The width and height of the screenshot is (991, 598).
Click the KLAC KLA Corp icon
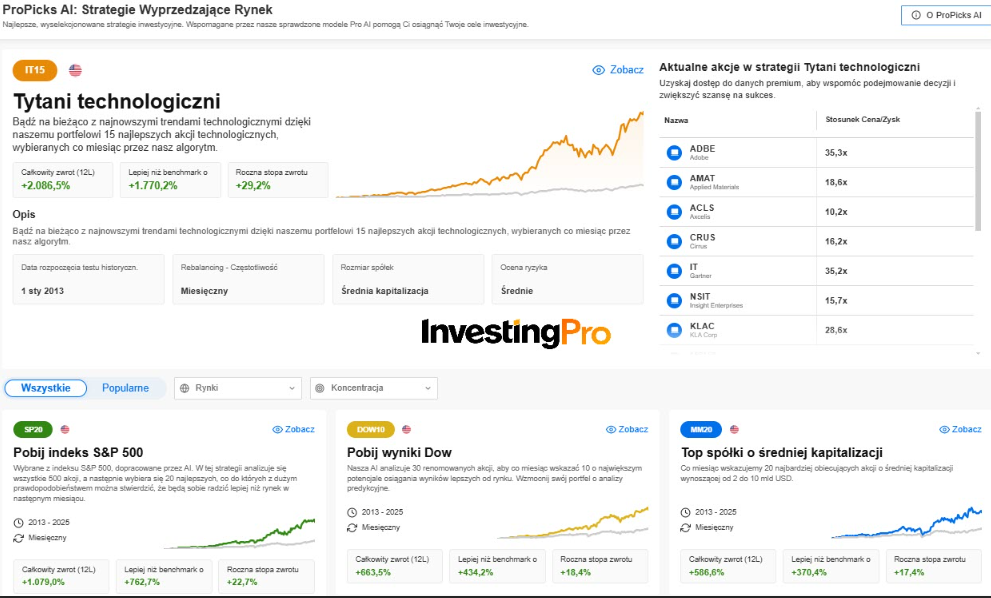pos(674,330)
